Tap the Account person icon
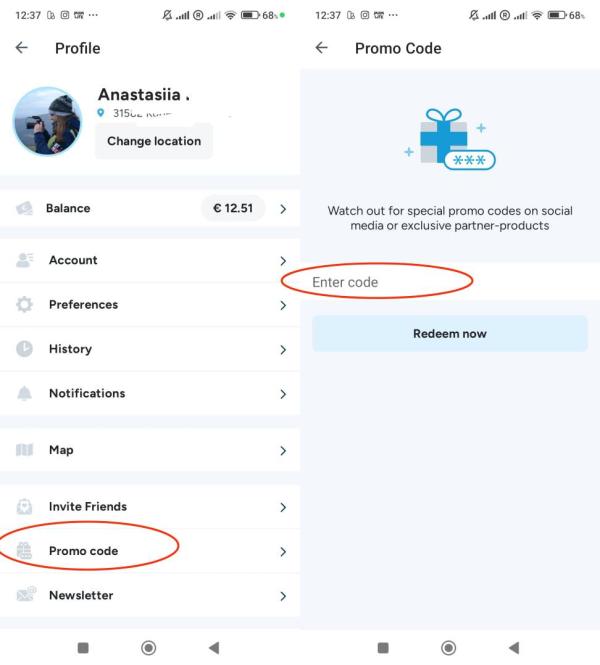 (26, 260)
